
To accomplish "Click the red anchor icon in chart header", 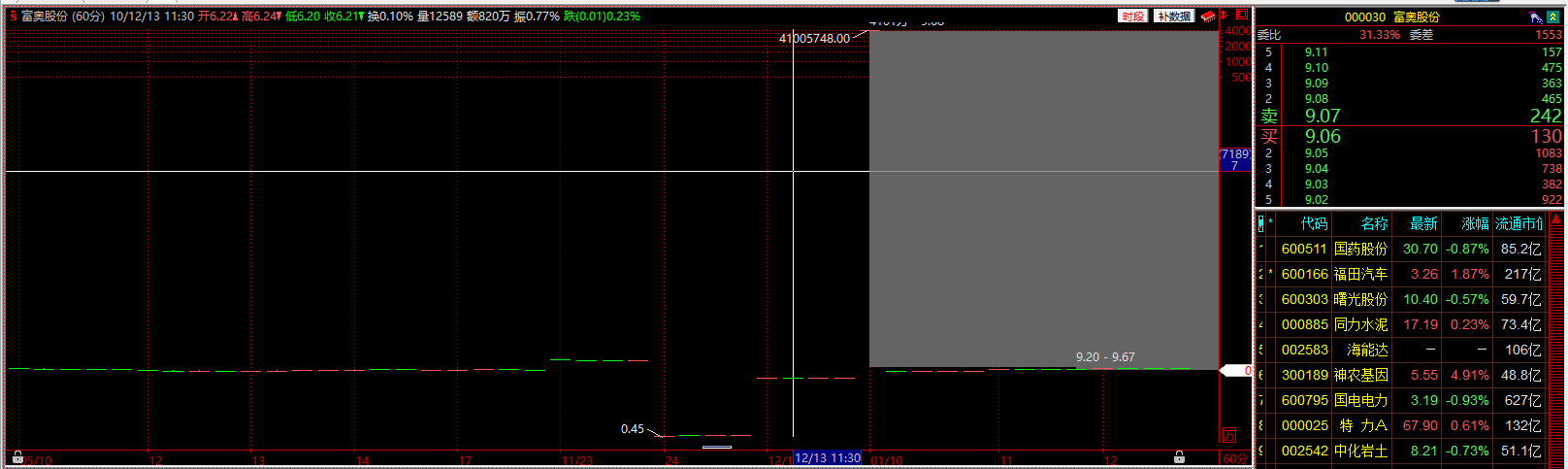I will point(1225,17).
